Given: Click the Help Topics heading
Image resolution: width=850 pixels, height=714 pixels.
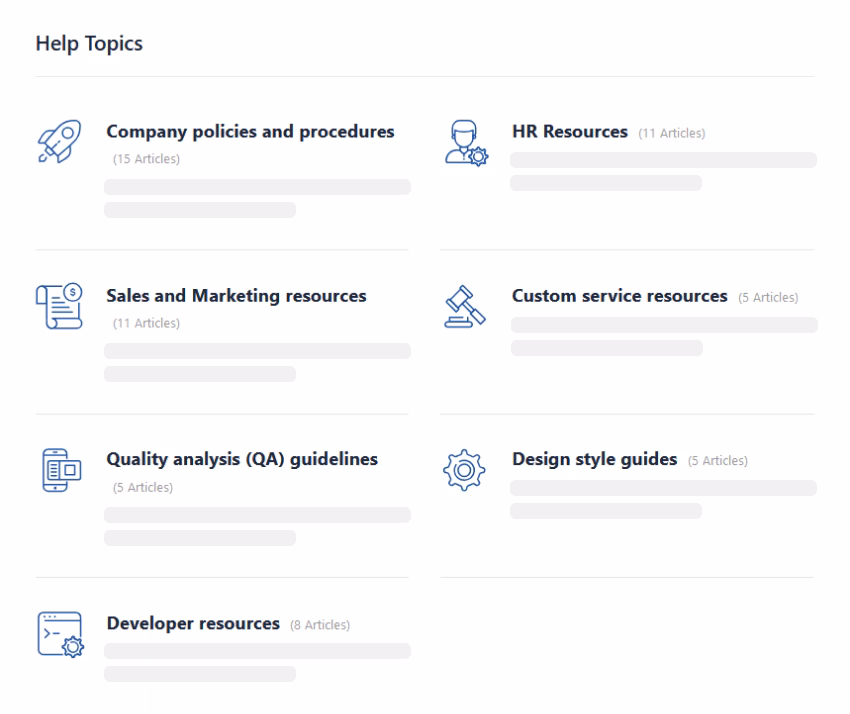Looking at the screenshot, I should (89, 44).
